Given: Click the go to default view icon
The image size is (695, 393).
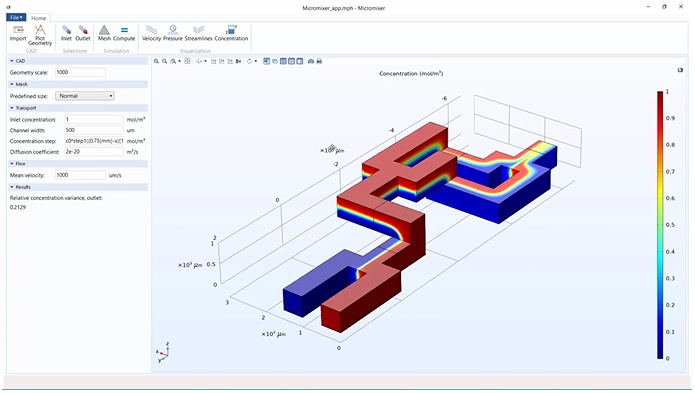Looking at the screenshot, I should click(x=198, y=61).
